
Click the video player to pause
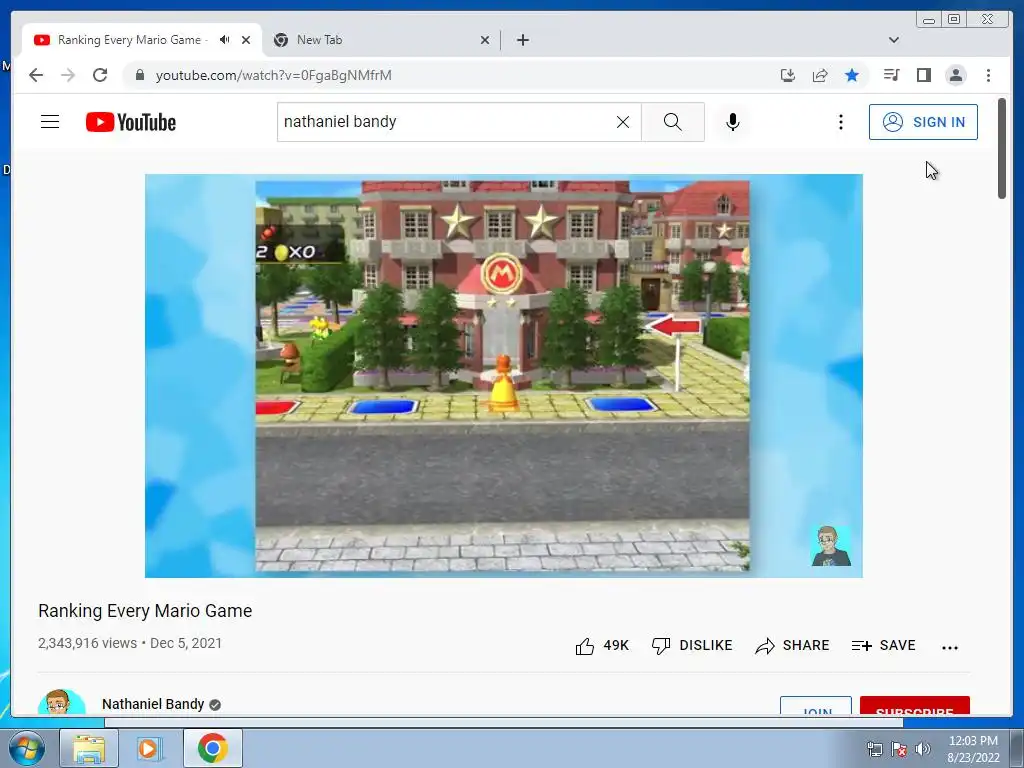coord(504,376)
